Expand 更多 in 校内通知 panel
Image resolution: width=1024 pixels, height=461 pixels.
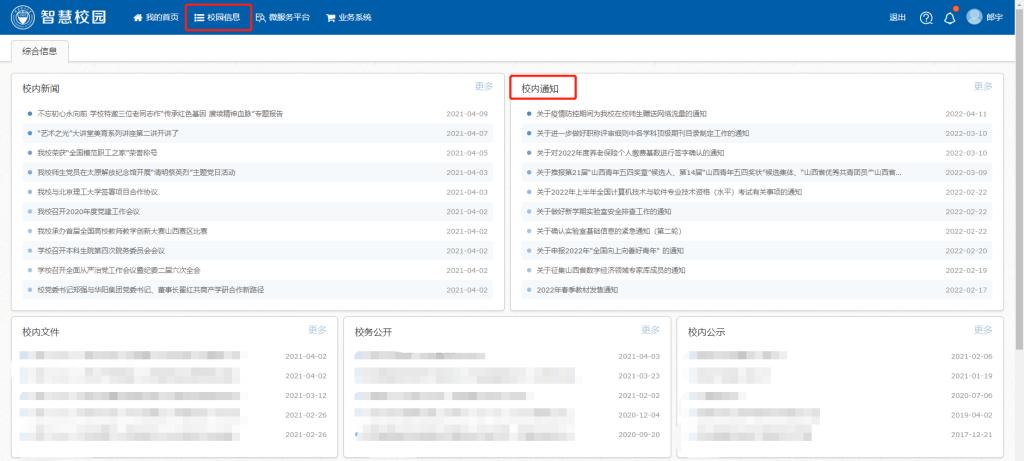983,87
